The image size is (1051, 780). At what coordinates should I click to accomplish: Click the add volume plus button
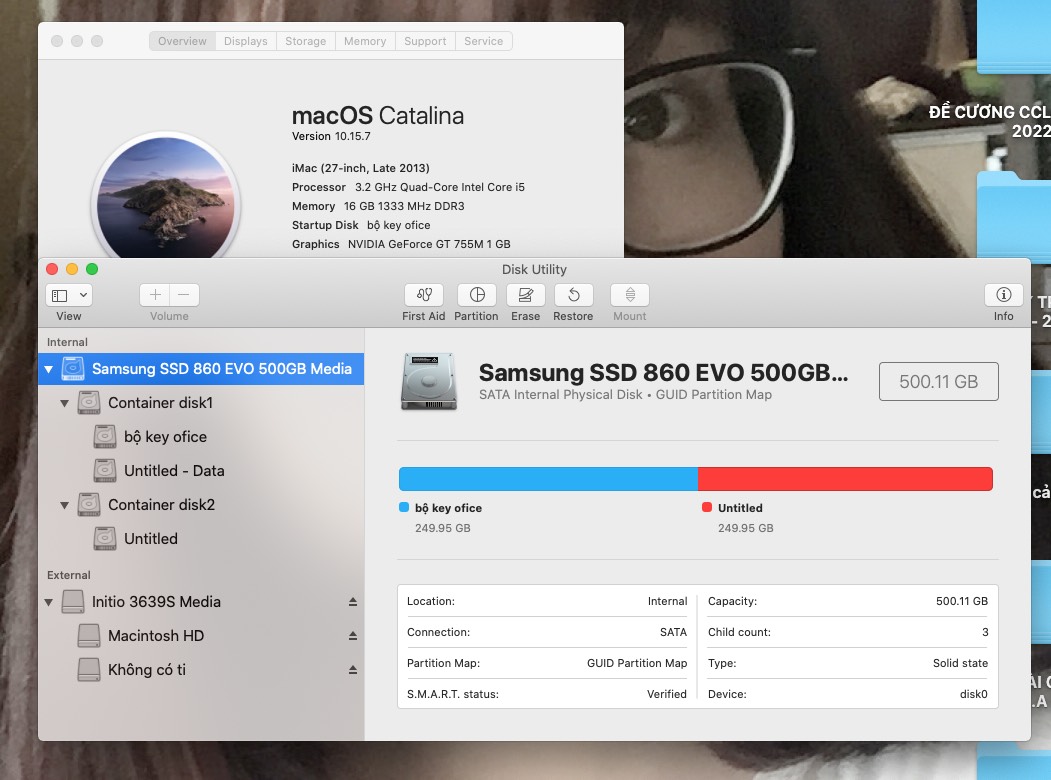tap(155, 295)
